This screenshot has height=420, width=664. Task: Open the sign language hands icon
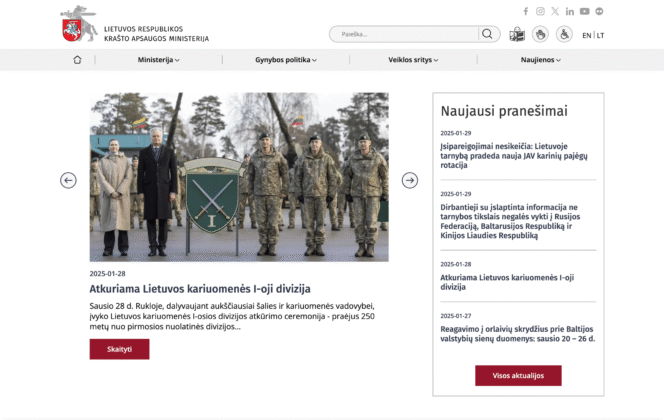coord(540,34)
